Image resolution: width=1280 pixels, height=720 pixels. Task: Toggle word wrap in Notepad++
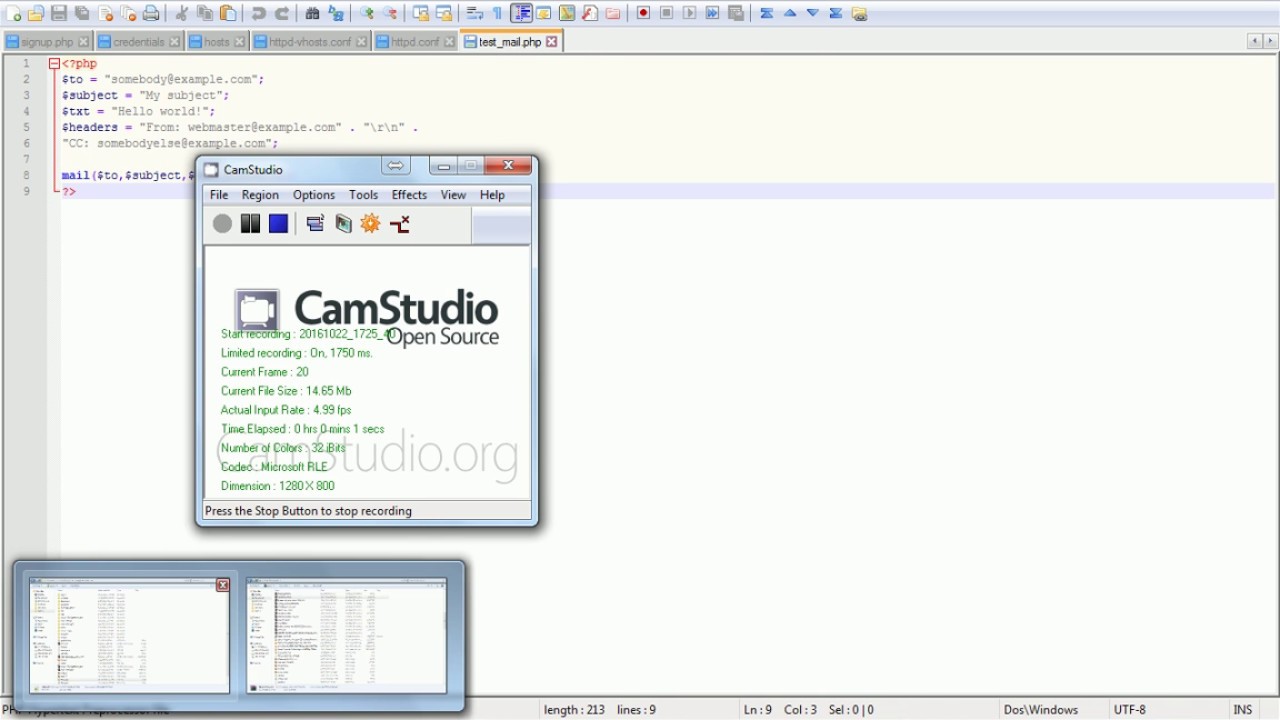473,14
